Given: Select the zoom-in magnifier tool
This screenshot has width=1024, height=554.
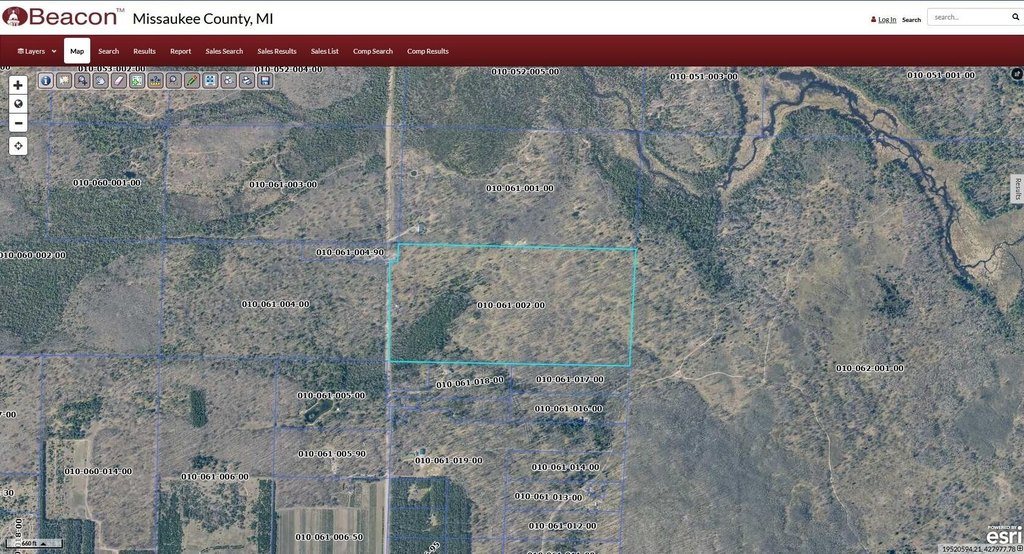Looking at the screenshot, I should [x=82, y=80].
